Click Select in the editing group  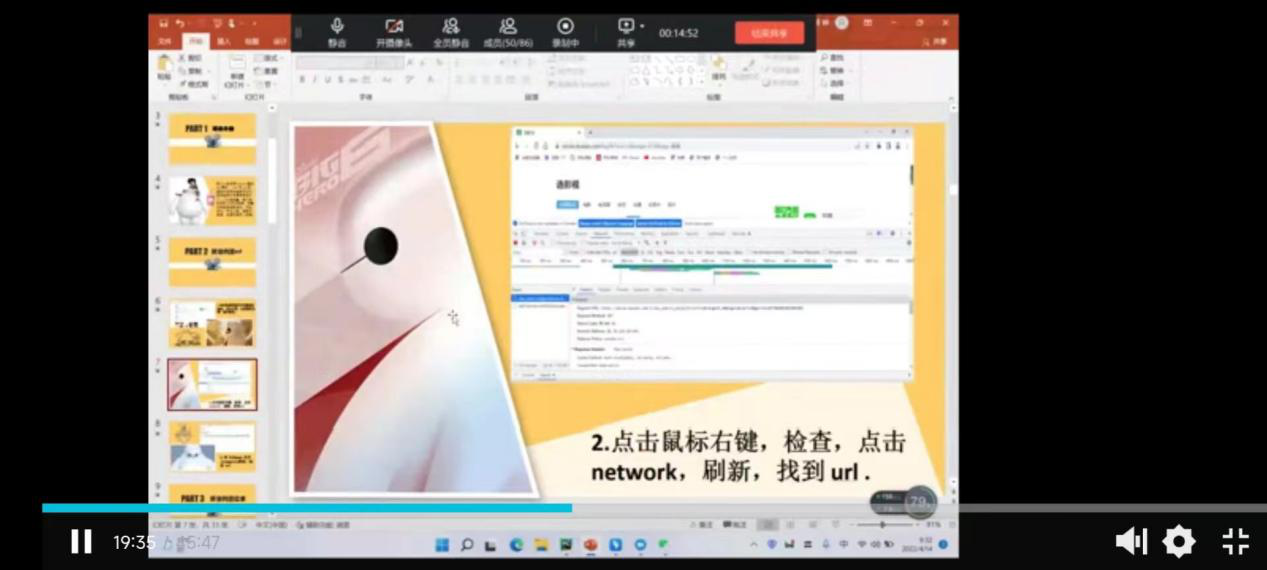(x=832, y=84)
